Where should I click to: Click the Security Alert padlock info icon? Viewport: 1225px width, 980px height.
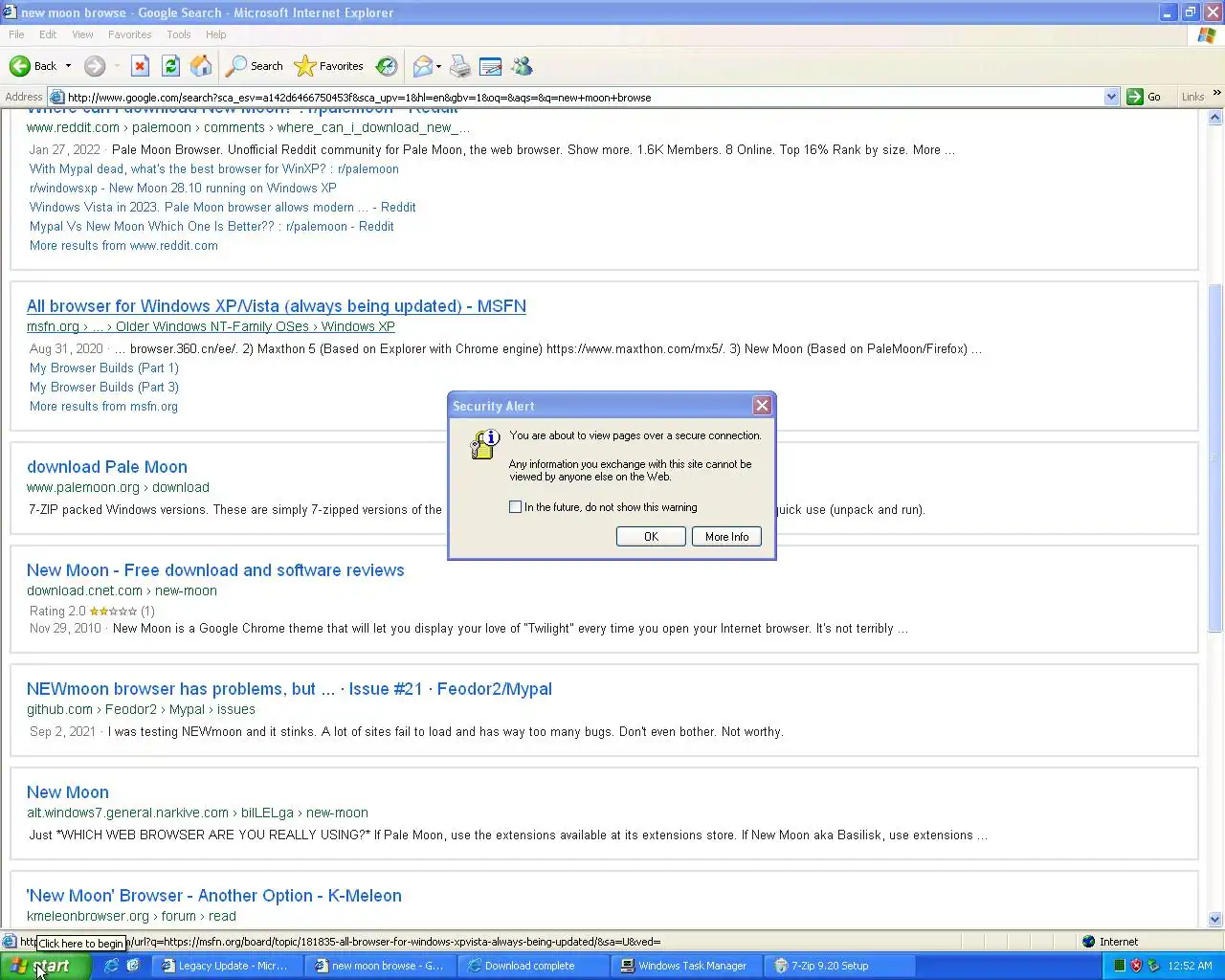pyautogui.click(x=484, y=444)
